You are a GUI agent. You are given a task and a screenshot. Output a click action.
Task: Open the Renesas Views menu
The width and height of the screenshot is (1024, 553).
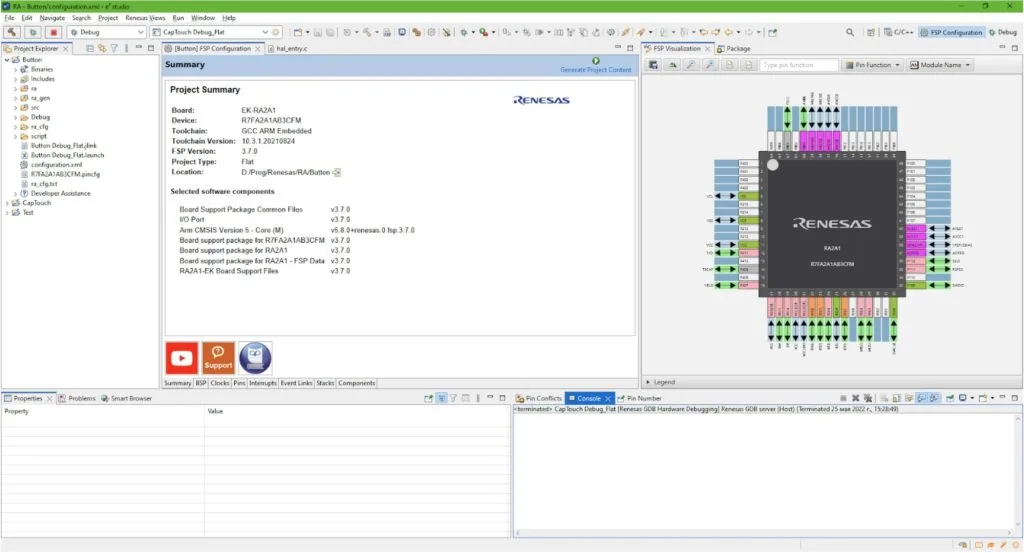click(145, 18)
